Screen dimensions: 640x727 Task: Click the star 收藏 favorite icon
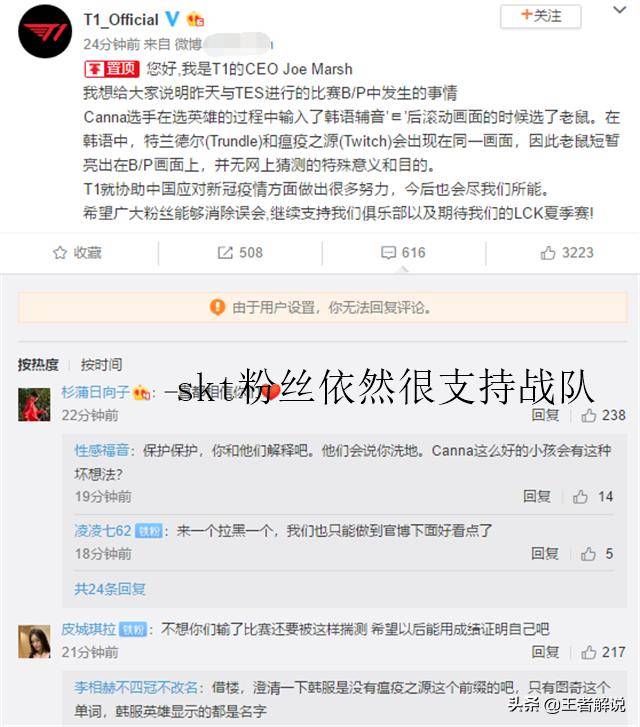pyautogui.click(x=60, y=253)
